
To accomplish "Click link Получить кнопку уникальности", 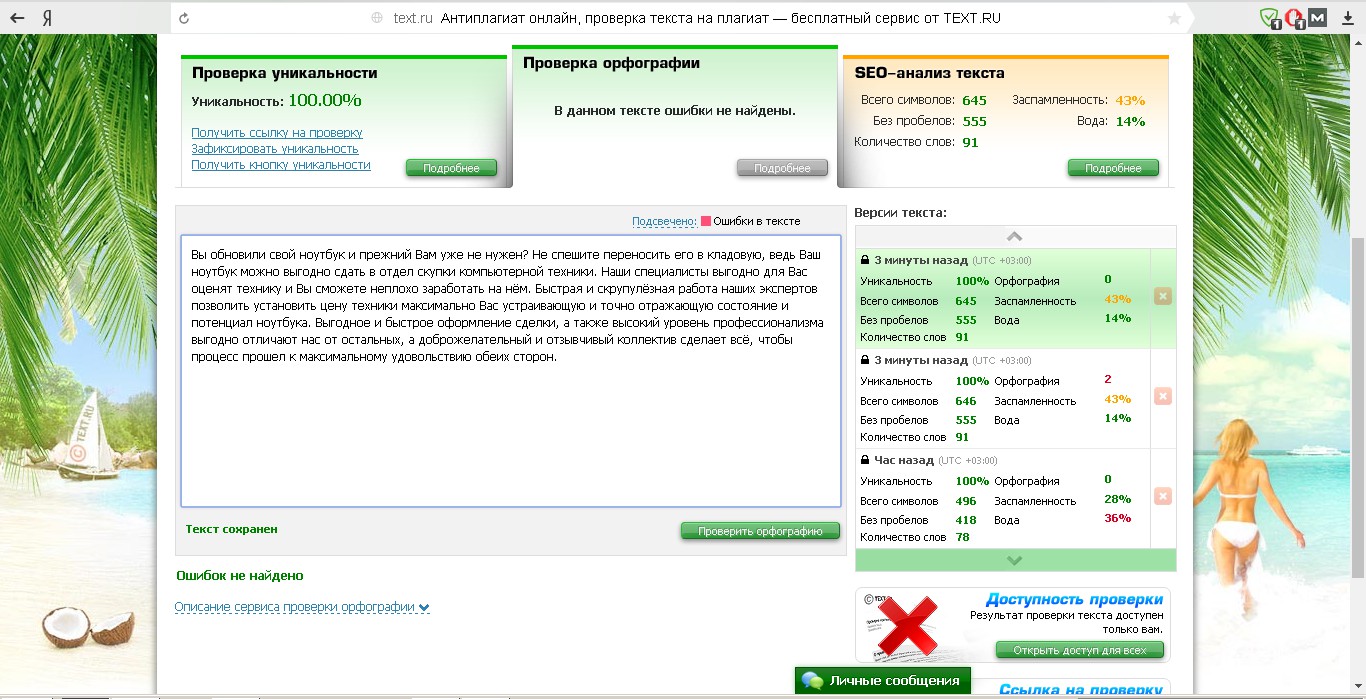I will click(x=281, y=165).
